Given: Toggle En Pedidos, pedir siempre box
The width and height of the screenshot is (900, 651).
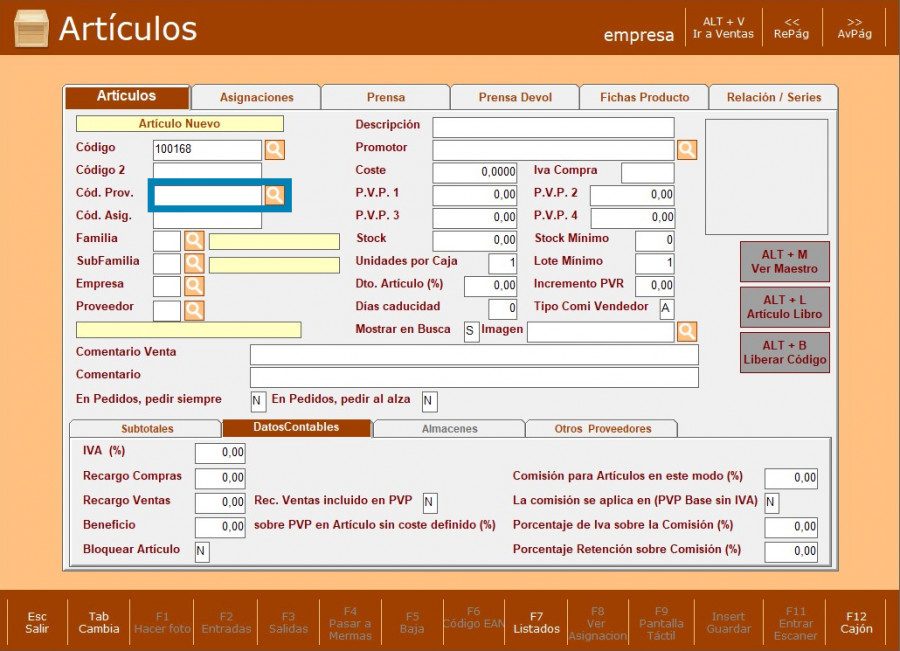Looking at the screenshot, I should (x=258, y=401).
